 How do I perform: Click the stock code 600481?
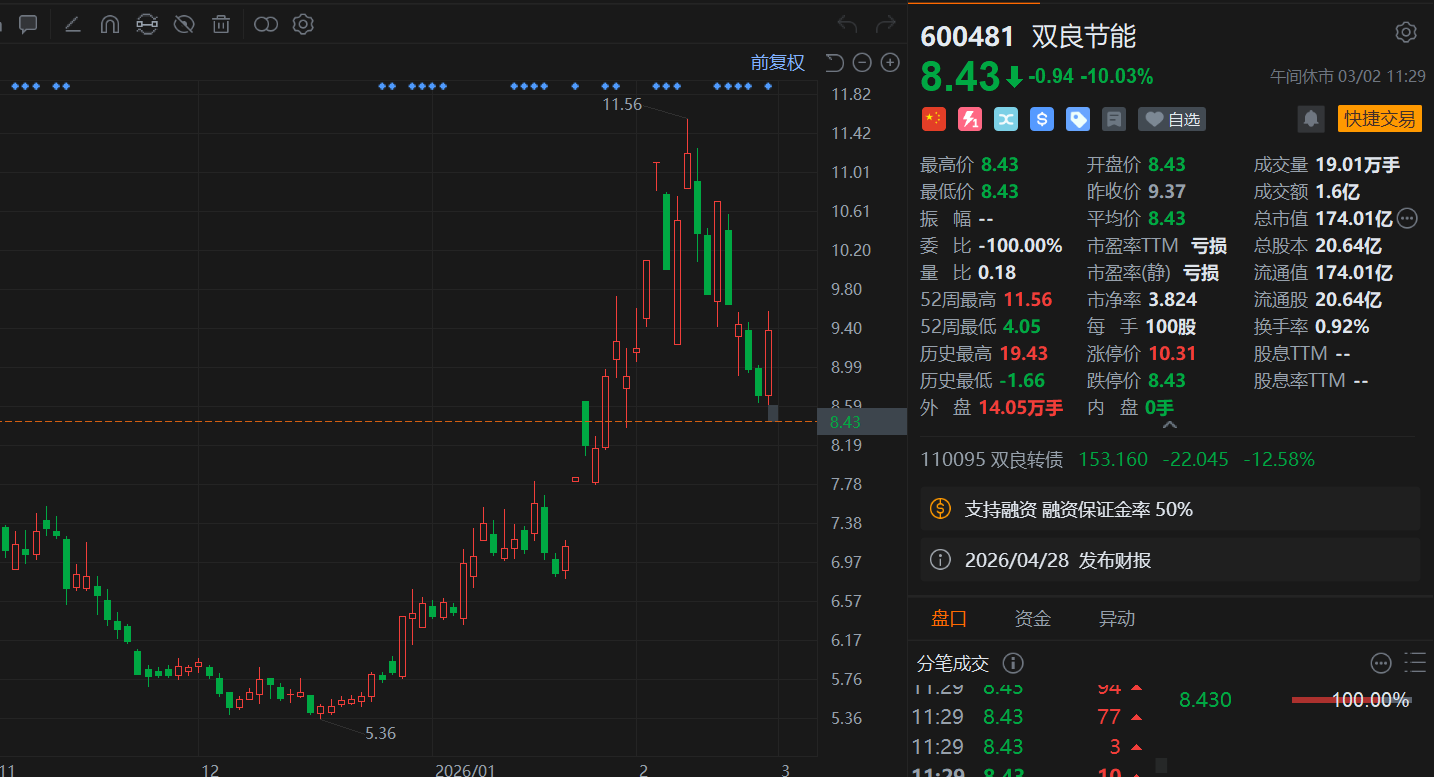968,36
